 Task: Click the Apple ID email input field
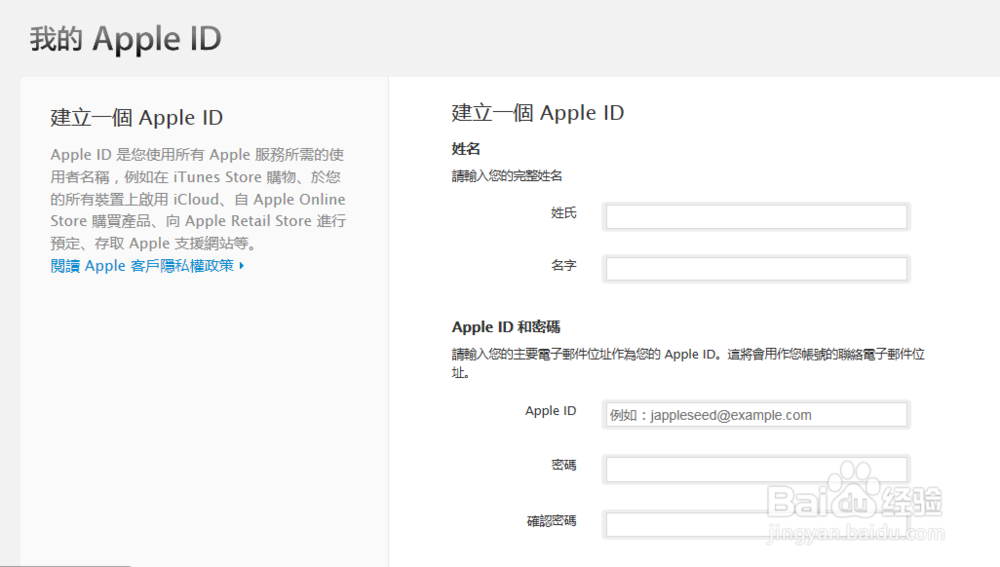[x=756, y=415]
